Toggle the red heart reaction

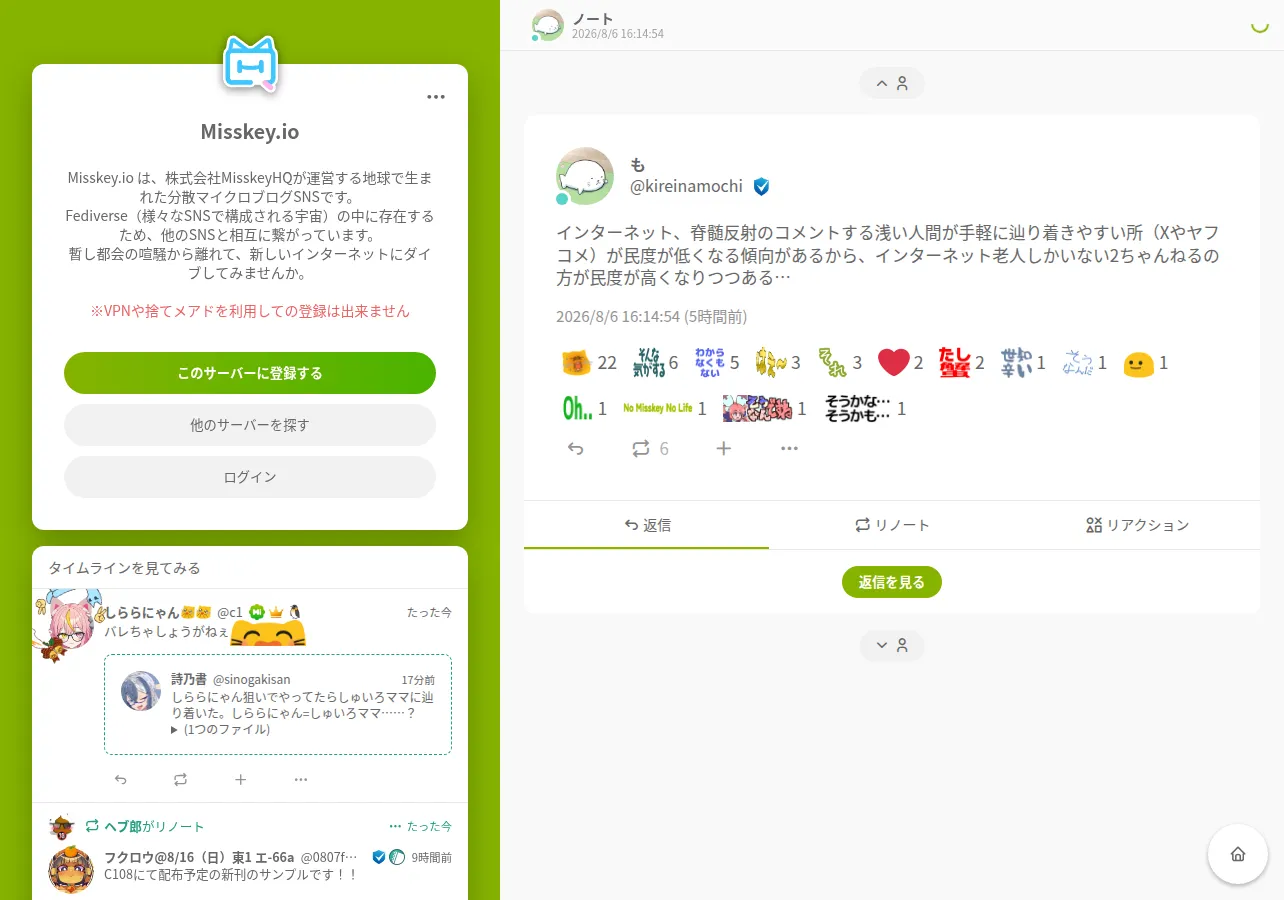click(x=900, y=363)
